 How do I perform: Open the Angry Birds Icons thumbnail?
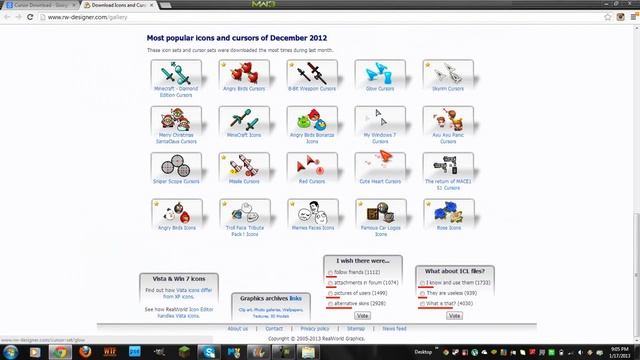(176, 213)
